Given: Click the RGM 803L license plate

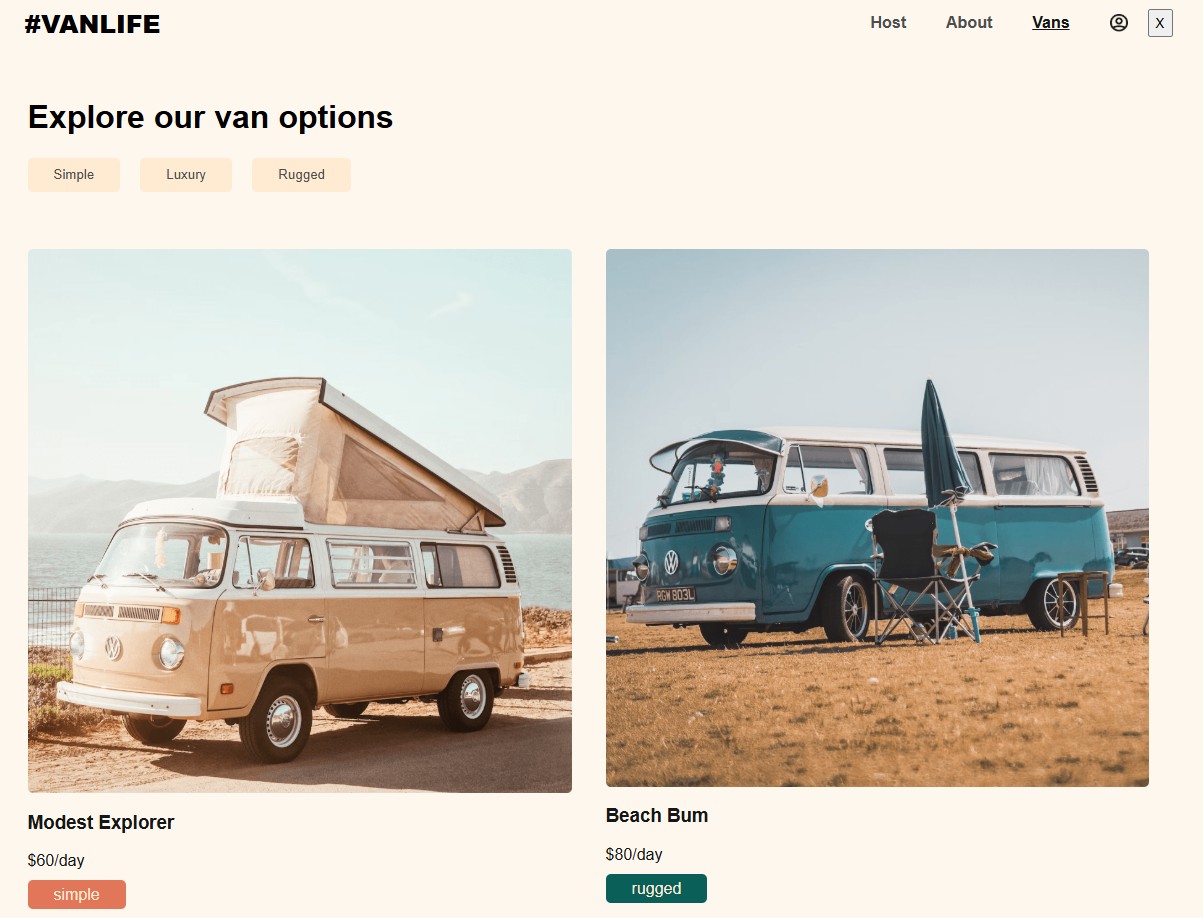Looking at the screenshot, I should 675,594.
